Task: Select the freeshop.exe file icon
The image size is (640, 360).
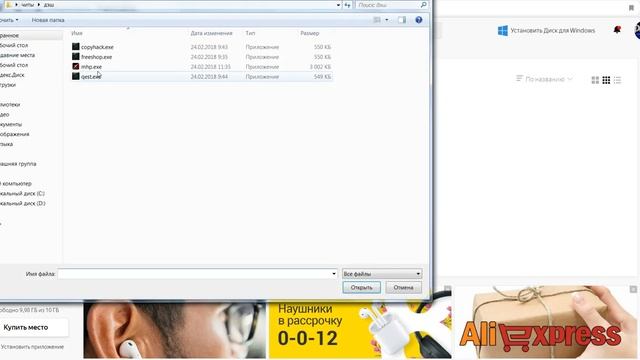Action: point(76,57)
